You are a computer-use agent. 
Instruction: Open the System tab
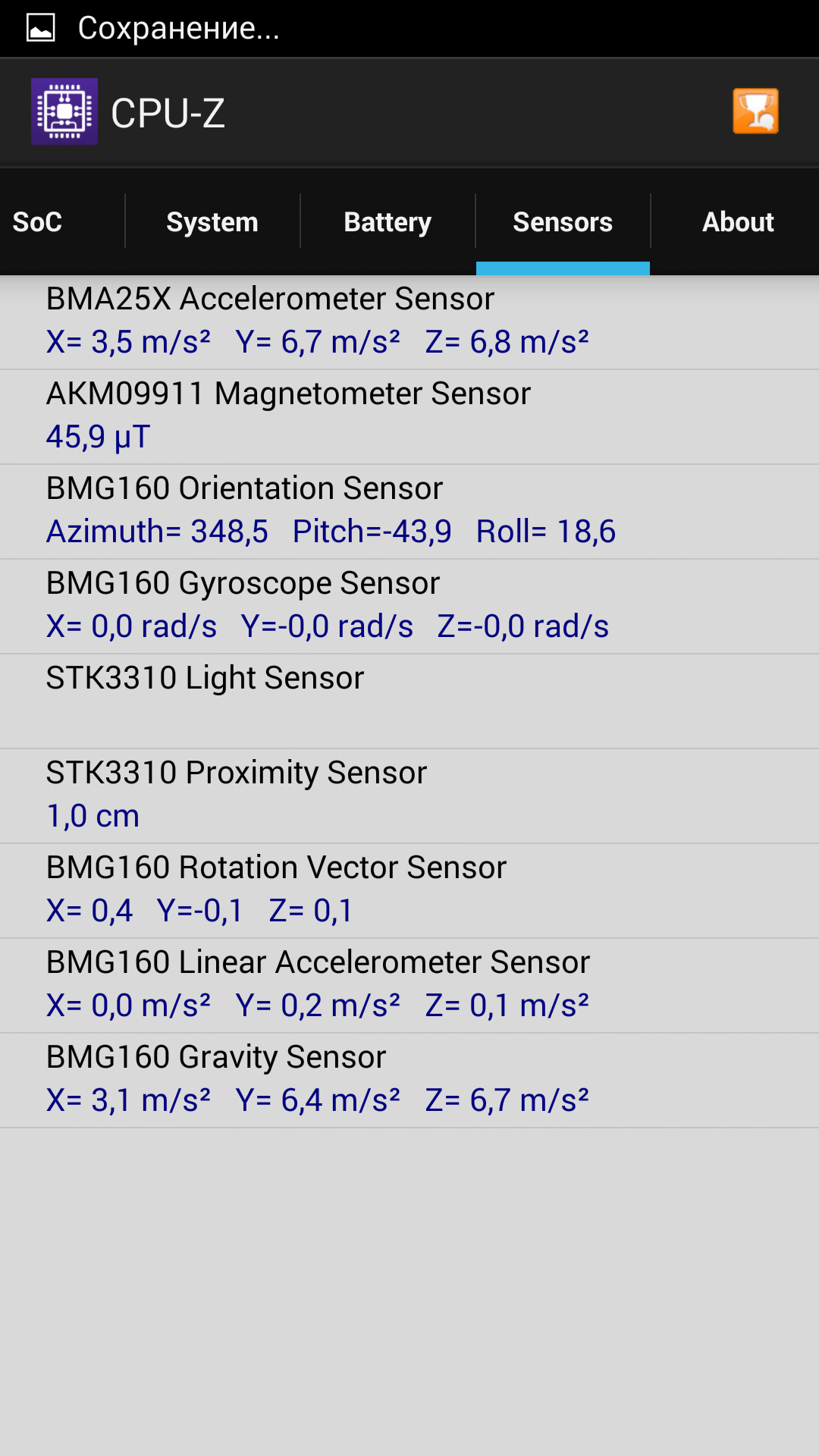[x=212, y=222]
